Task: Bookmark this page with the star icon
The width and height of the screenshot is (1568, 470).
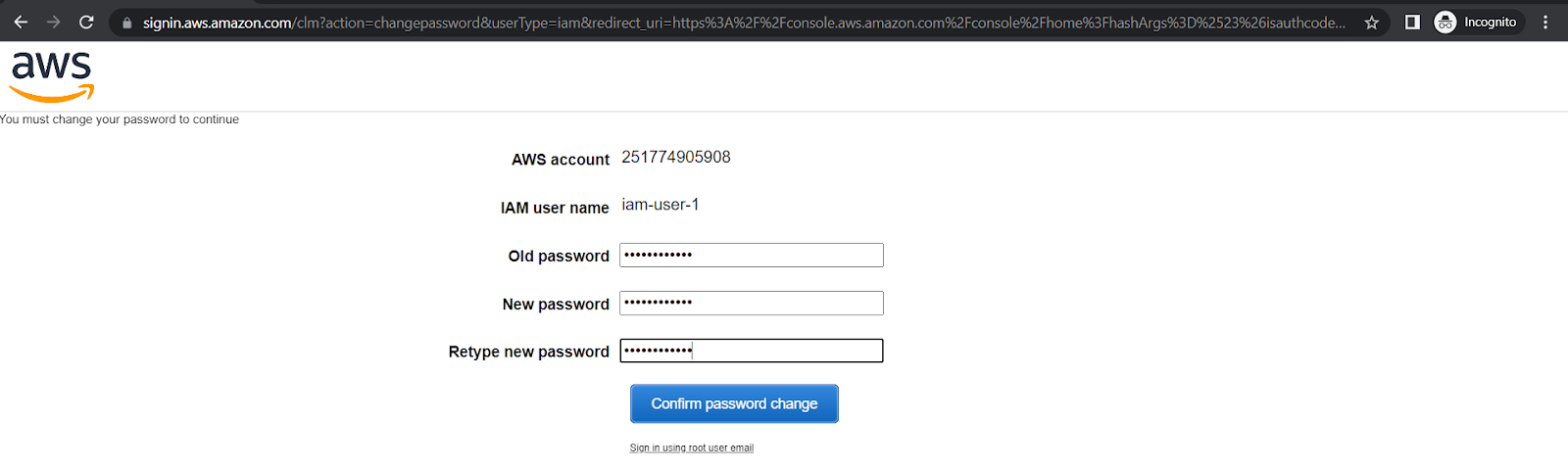Action: [1372, 22]
